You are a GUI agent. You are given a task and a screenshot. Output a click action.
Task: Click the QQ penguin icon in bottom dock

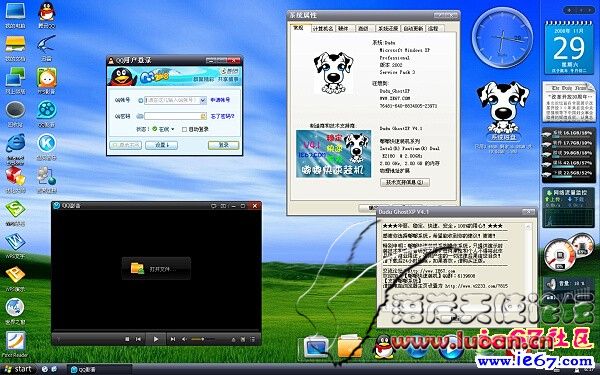coord(383,347)
